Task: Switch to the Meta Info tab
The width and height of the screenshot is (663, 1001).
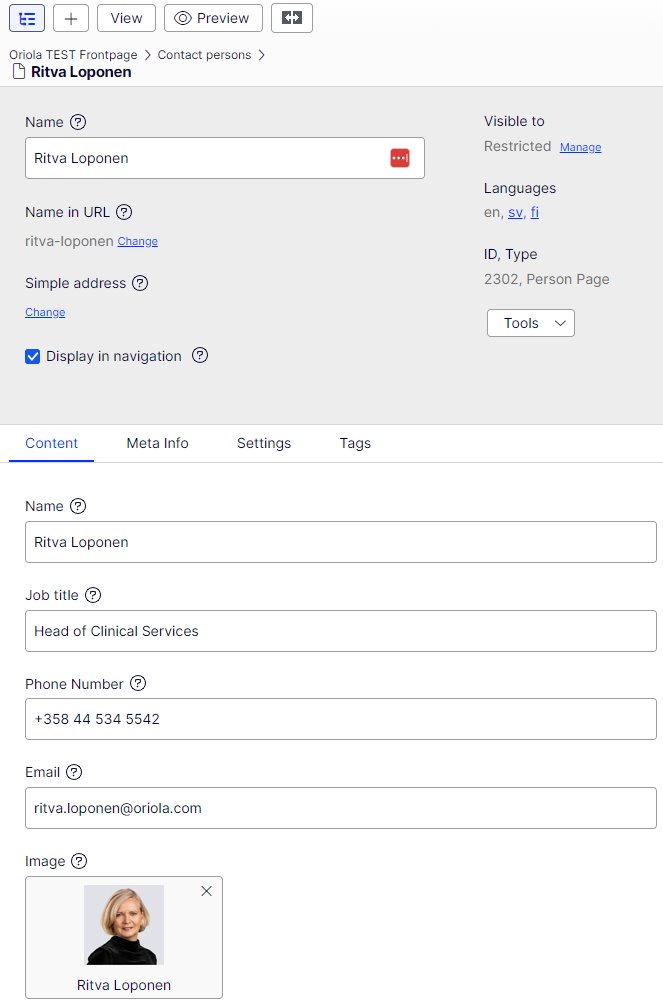Action: 157,443
